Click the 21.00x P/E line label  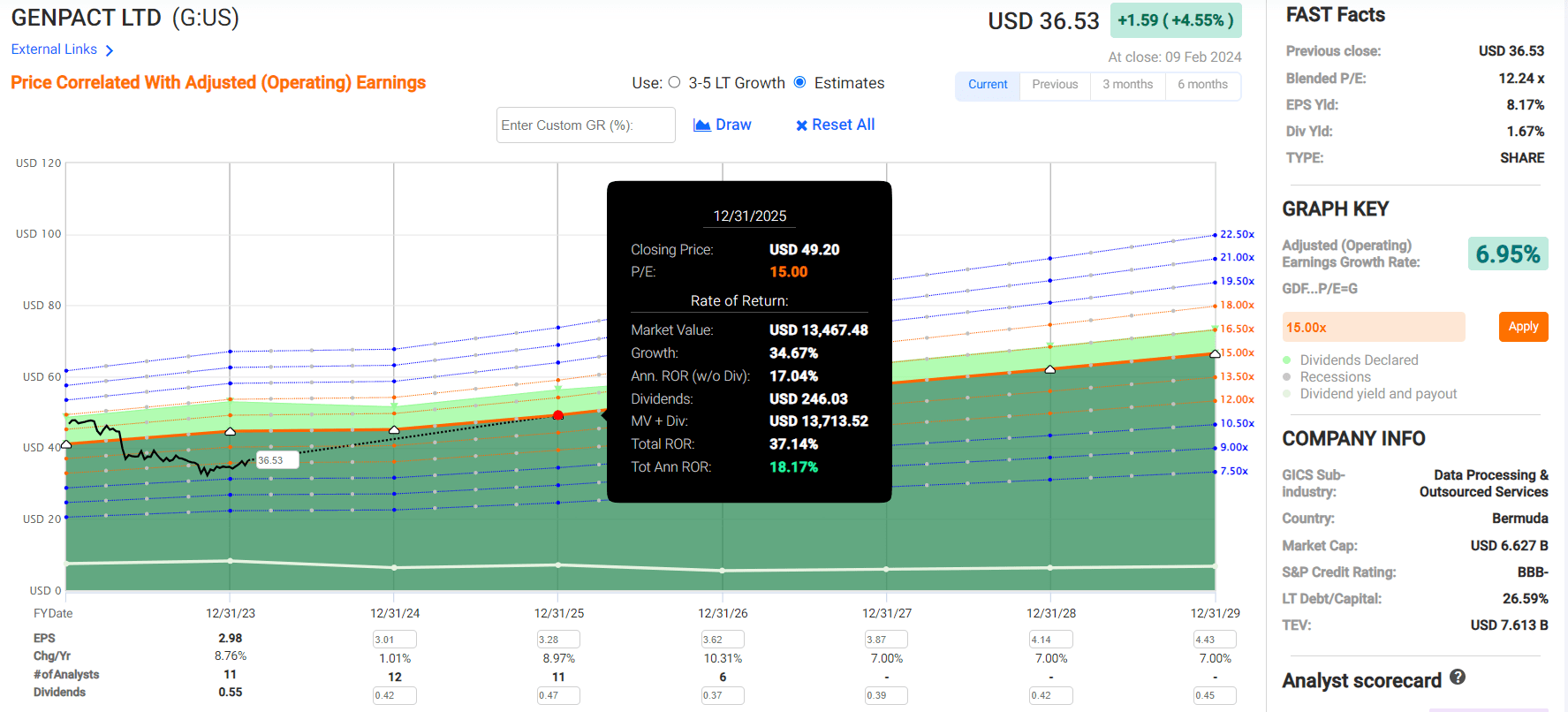point(1237,257)
